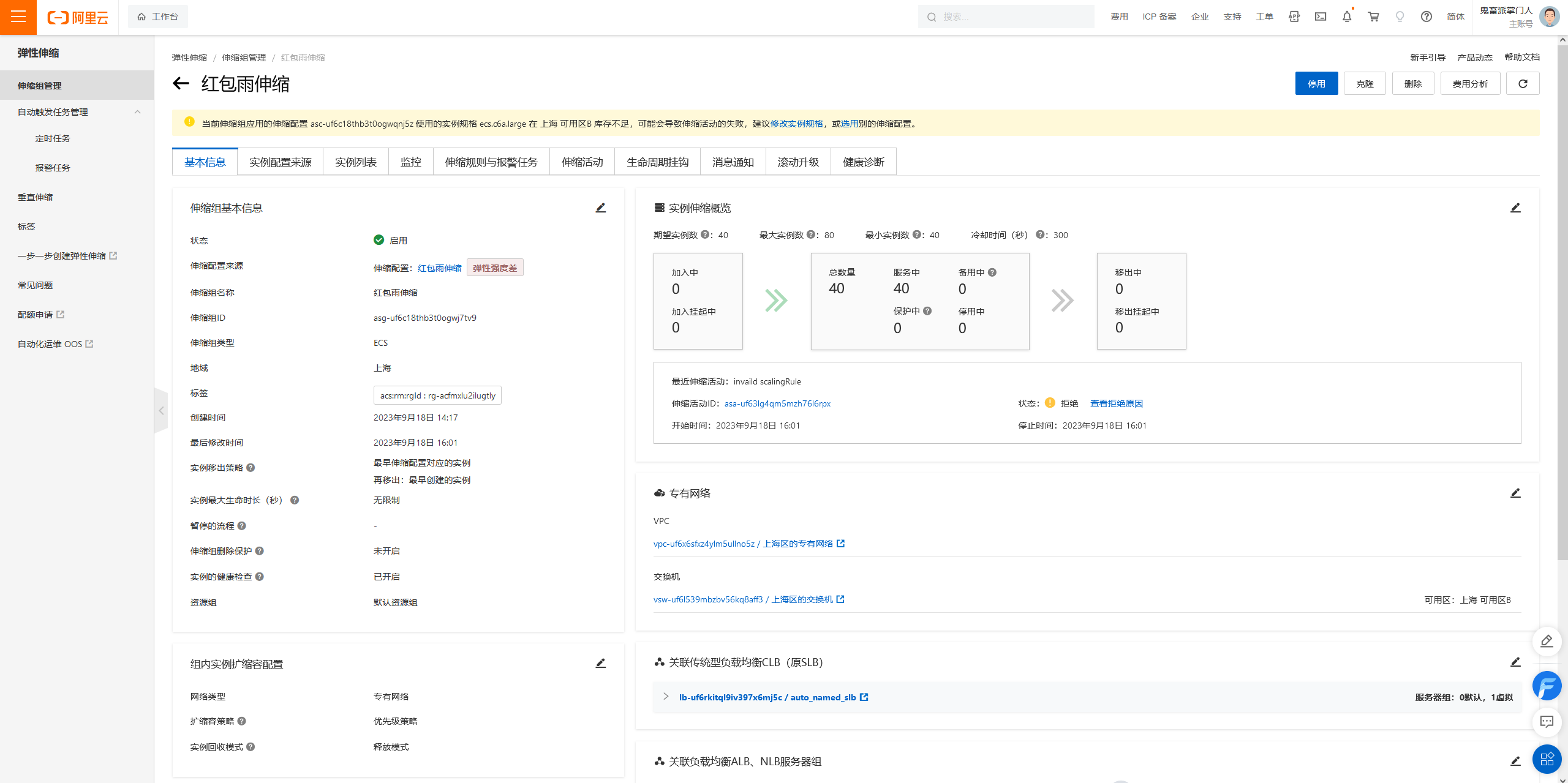Image resolution: width=1568 pixels, height=783 pixels.
Task: Click help icon next to 最大实例数
Action: 811,234
